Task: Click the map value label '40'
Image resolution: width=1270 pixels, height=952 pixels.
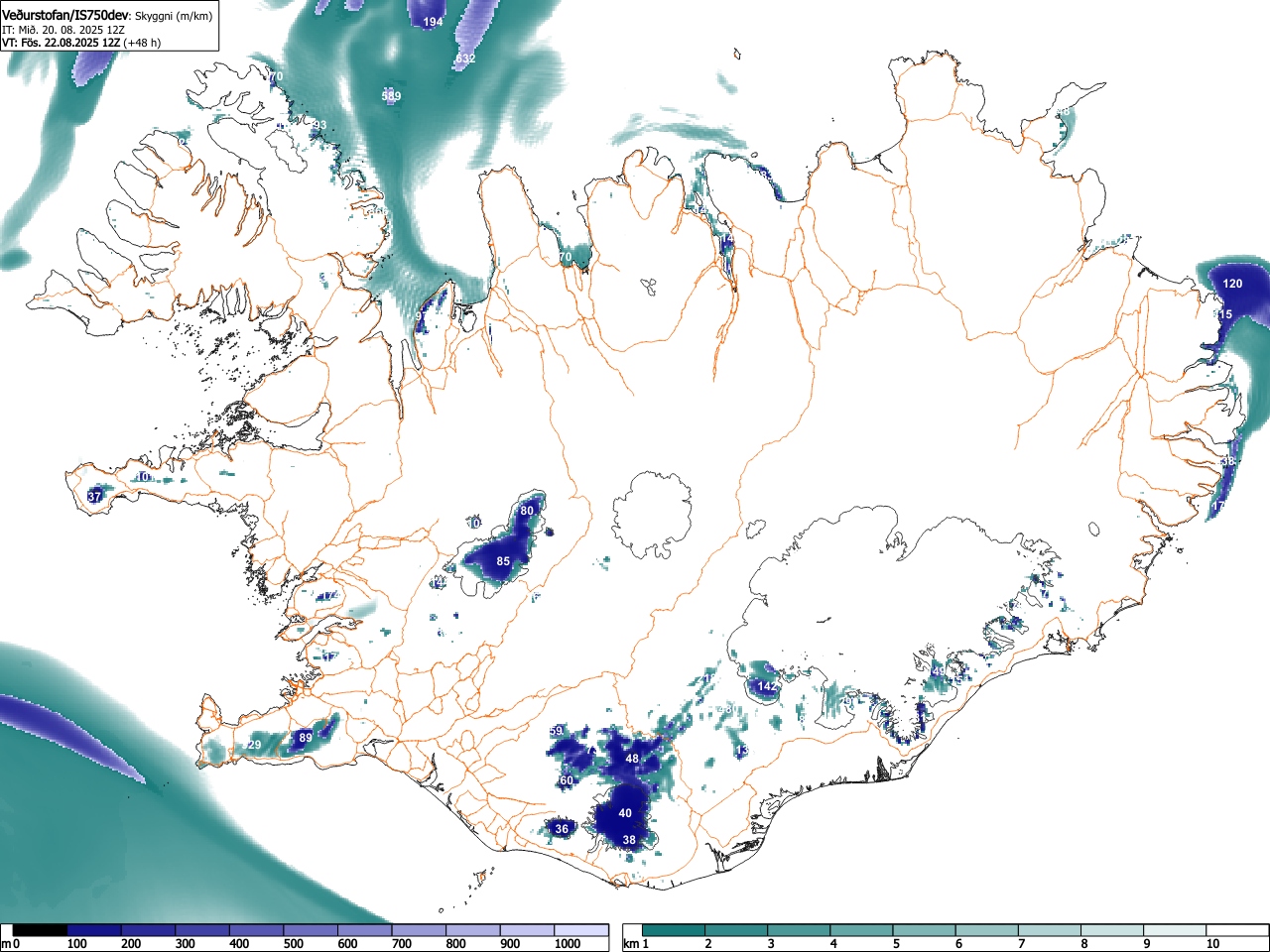Action: pyautogui.click(x=625, y=813)
